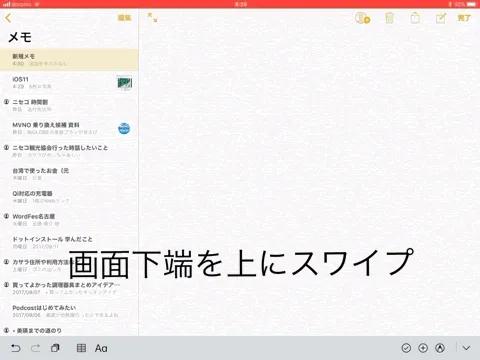Tap the battery indicator in status bar
The height and width of the screenshot is (360, 480).
471,4
